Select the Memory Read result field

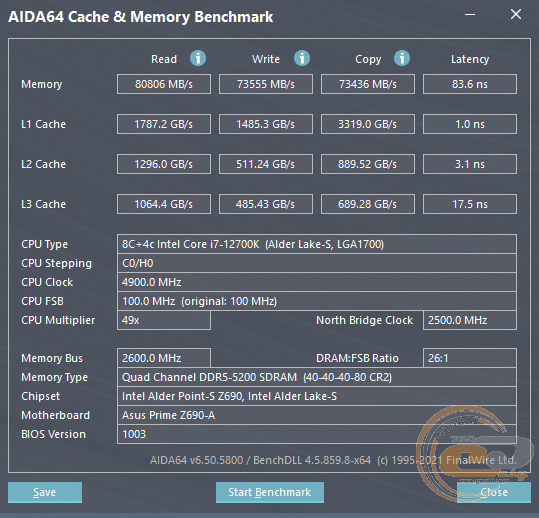(164, 84)
